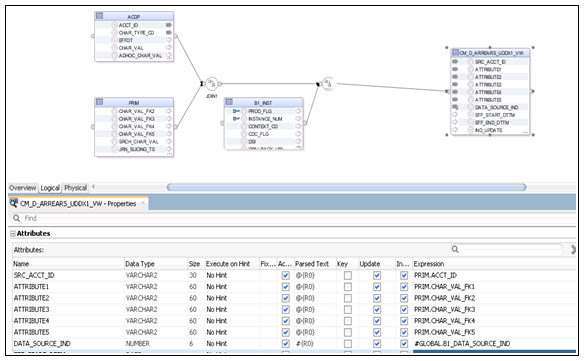Toggle Update checkbox for DATA_SOURCE_IND
The height and width of the screenshot is (361, 584).
377,343
